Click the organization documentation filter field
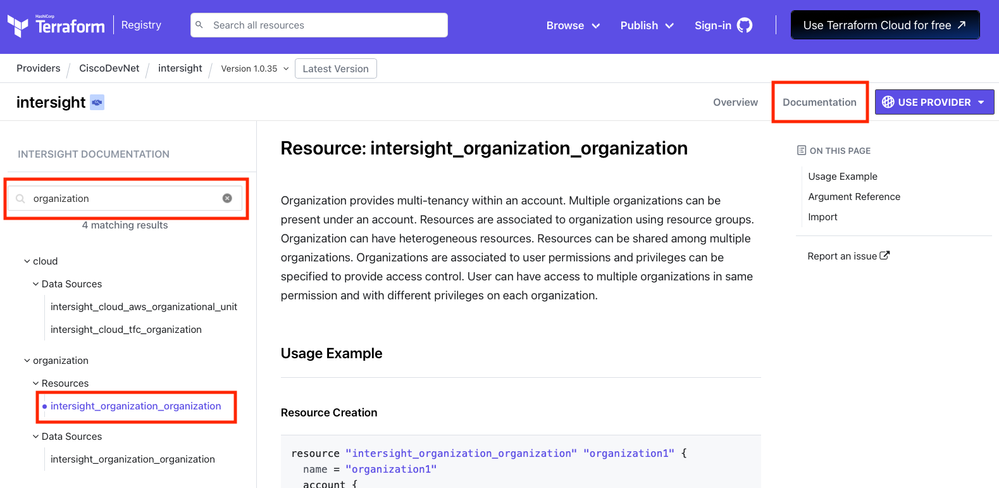 [126, 199]
